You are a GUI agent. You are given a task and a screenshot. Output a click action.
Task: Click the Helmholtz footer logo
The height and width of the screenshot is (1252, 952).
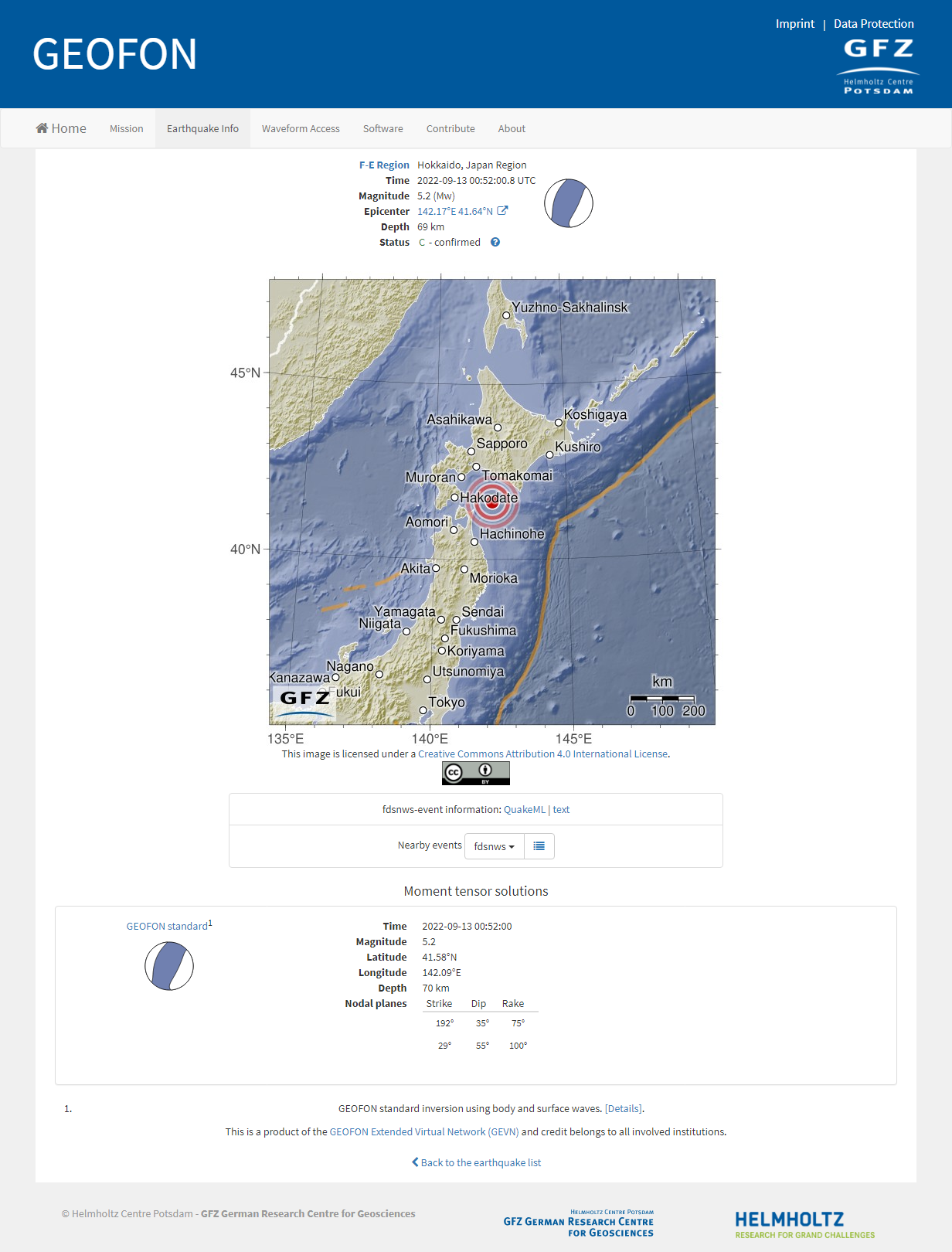[805, 1225]
